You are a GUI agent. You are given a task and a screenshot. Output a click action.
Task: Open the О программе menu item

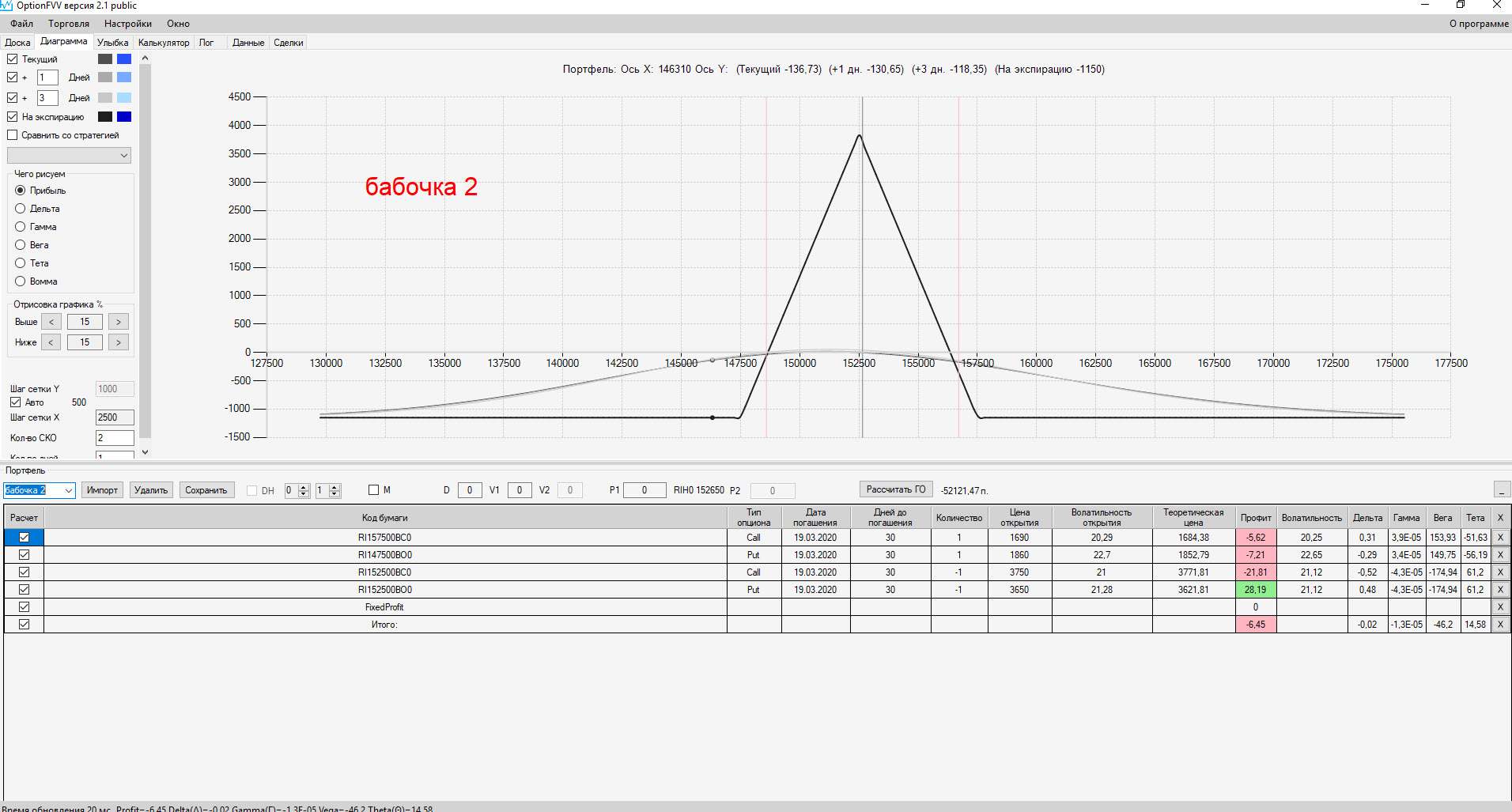point(1479,24)
